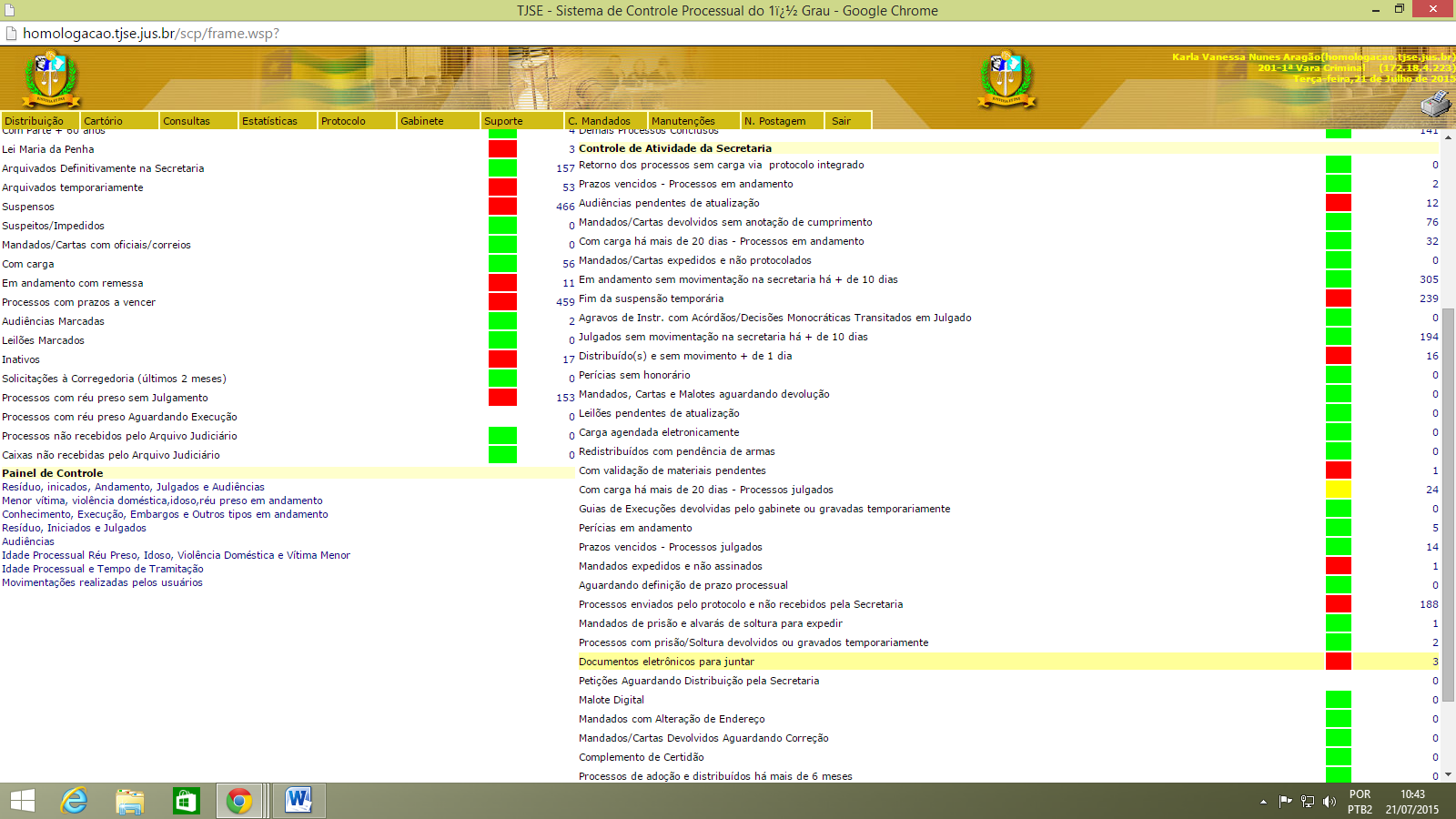This screenshot has height=819, width=1456.
Task: Launch Microsoft Word from the taskbar
Action: 298,801
